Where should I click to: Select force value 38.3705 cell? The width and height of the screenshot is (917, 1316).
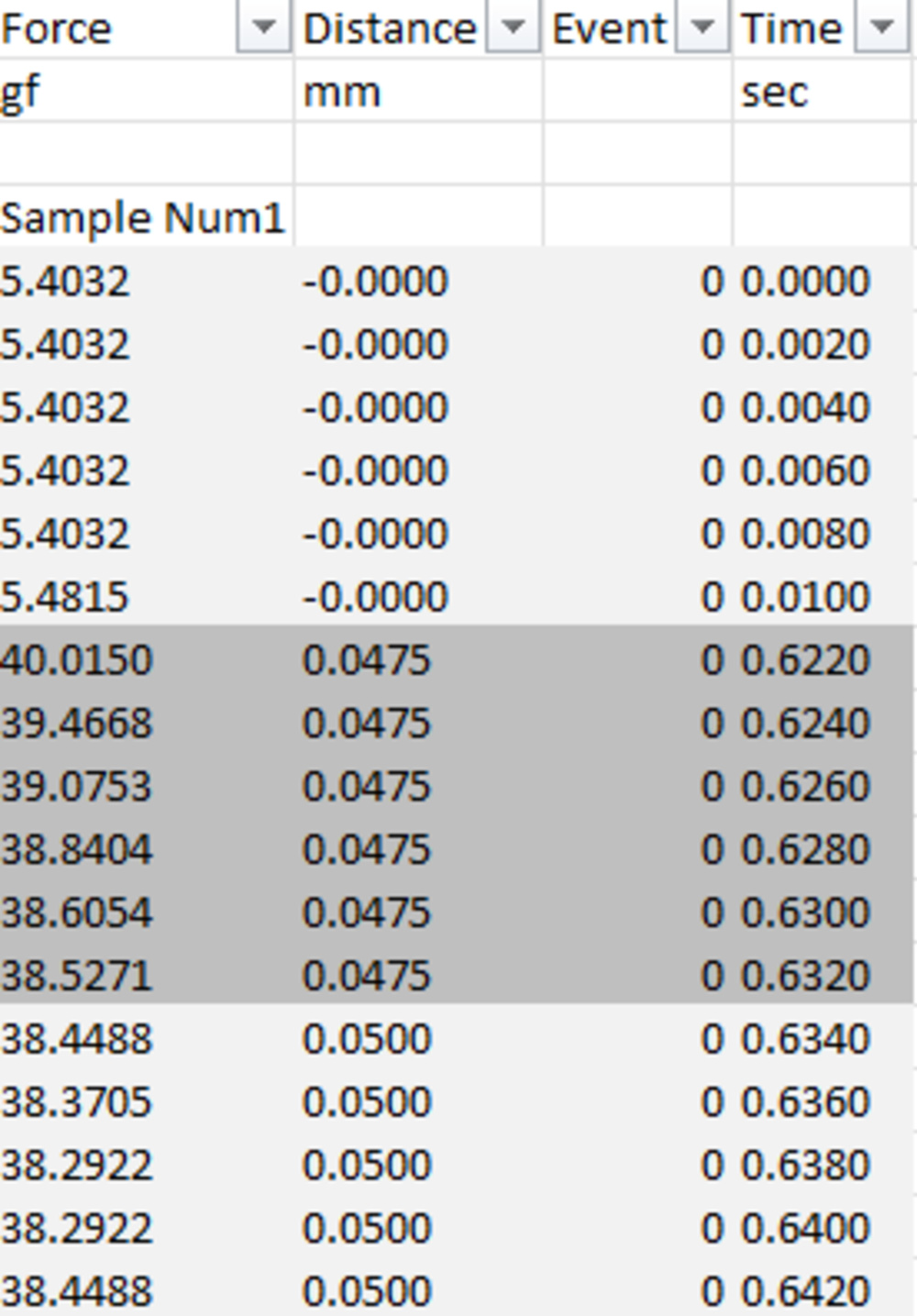click(x=76, y=1101)
